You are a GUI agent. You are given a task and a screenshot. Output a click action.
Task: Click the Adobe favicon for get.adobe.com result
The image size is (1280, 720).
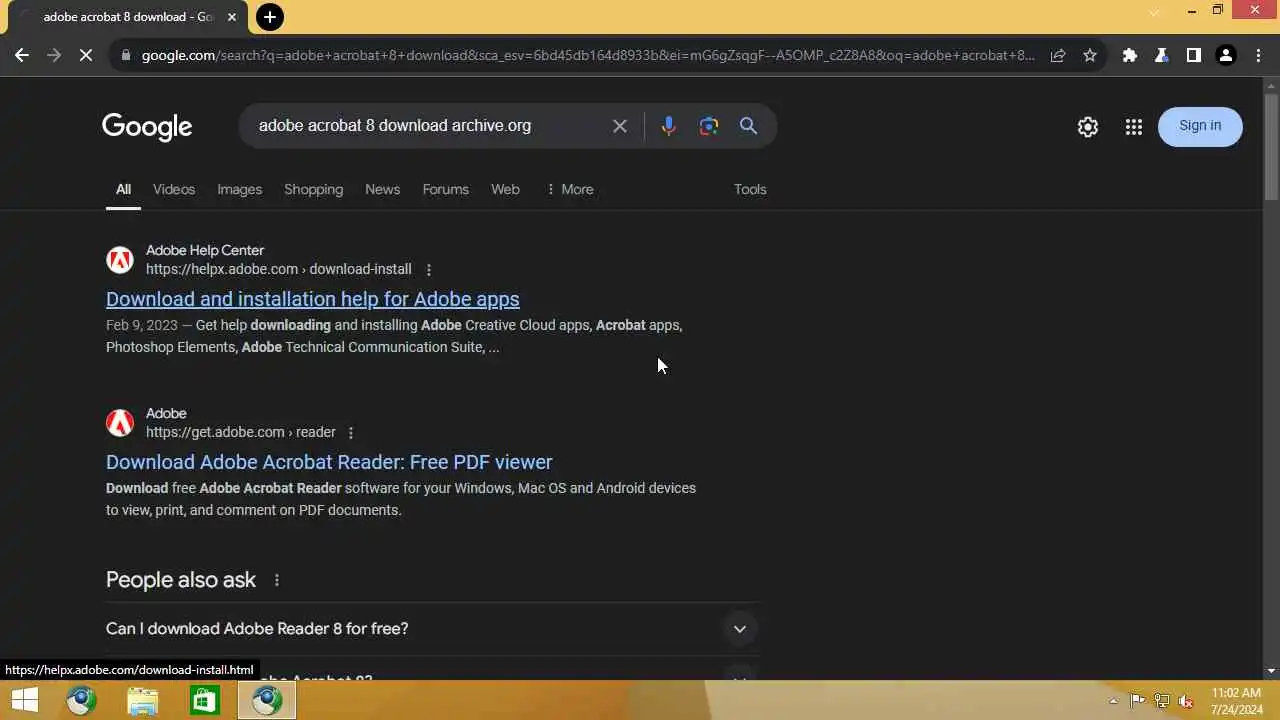tap(120, 423)
